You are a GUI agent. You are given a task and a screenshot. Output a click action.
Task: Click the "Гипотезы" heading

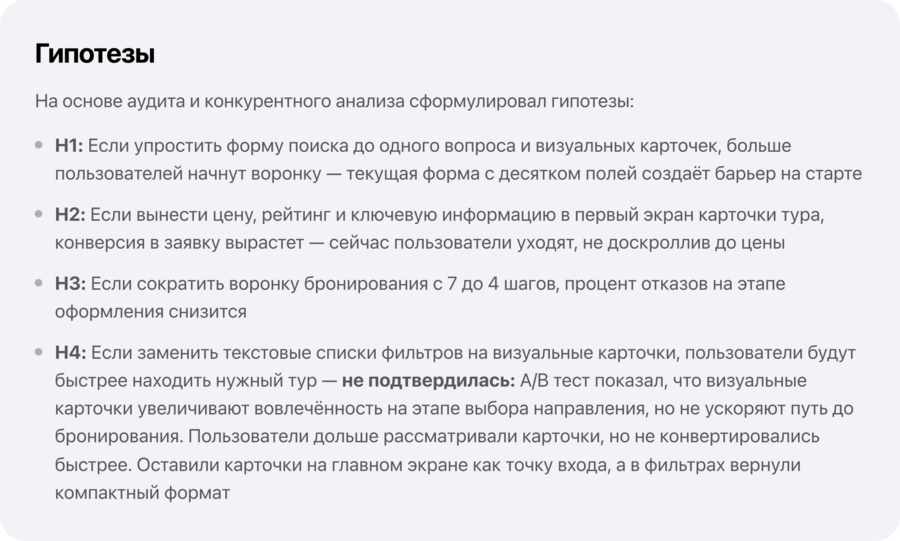click(x=95, y=54)
